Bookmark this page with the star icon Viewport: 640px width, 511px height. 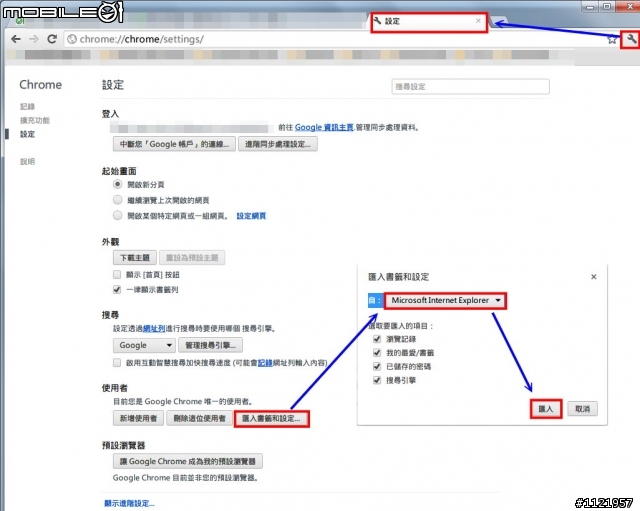(612, 40)
